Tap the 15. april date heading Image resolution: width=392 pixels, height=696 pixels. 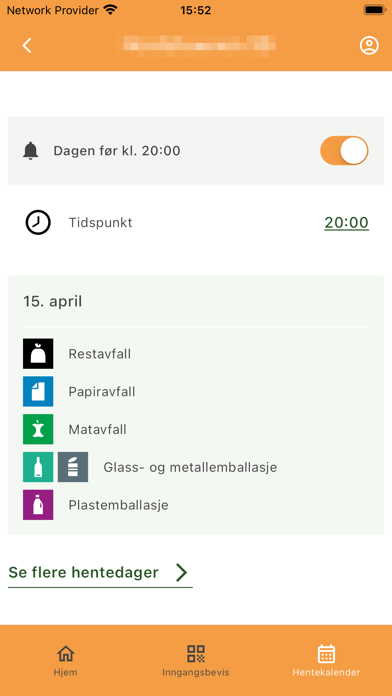click(x=52, y=301)
